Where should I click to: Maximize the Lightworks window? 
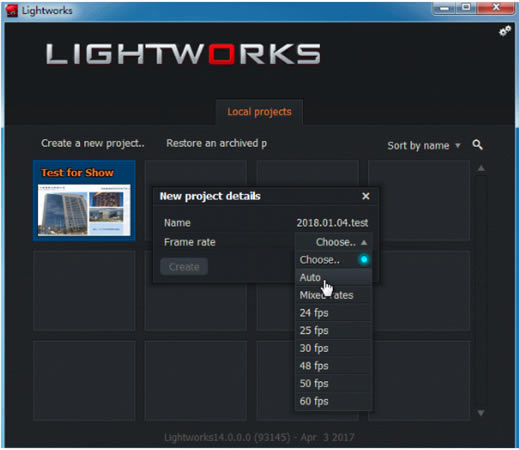[466, 7]
